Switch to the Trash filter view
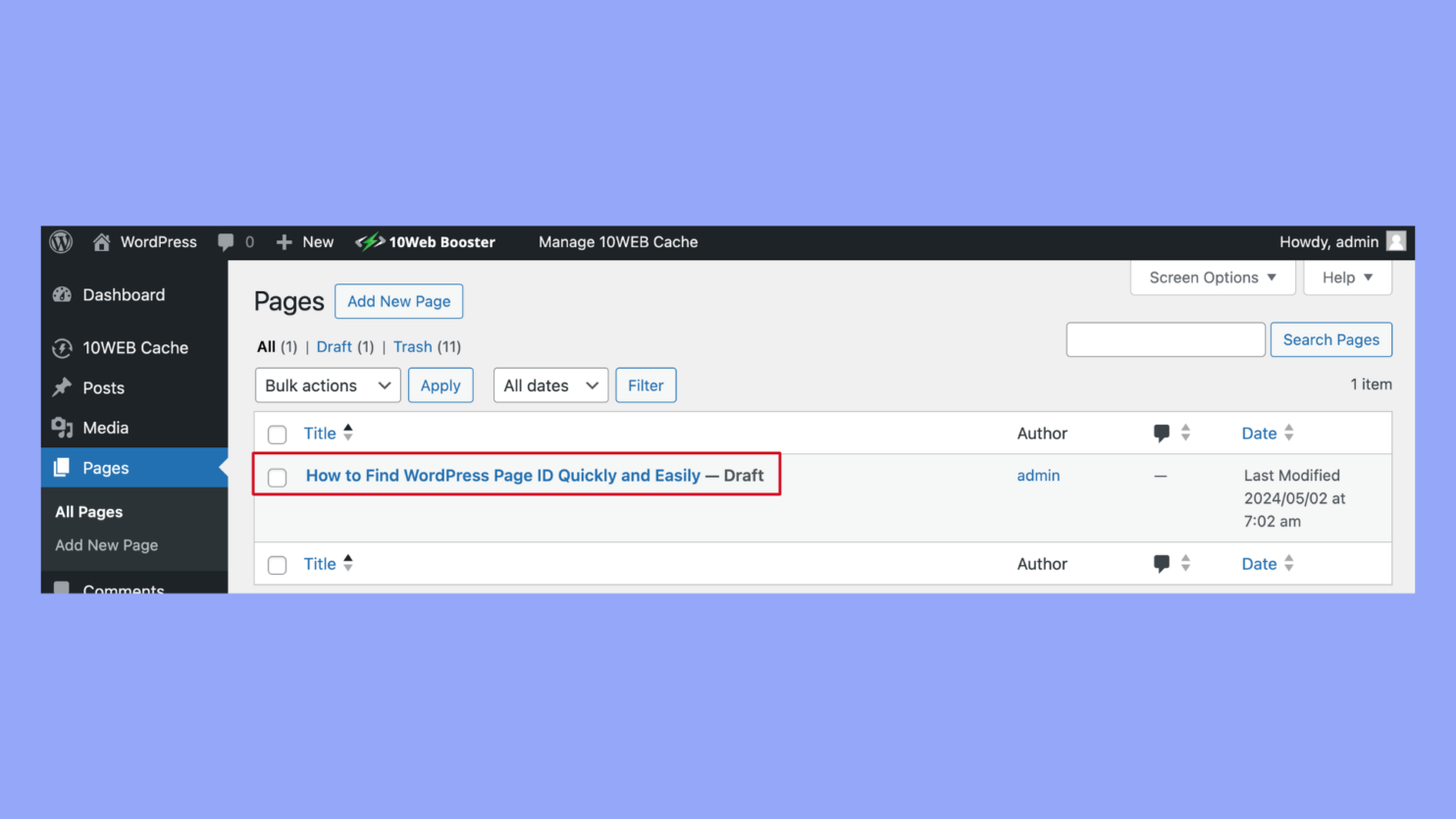Image resolution: width=1456 pixels, height=819 pixels. tap(412, 346)
